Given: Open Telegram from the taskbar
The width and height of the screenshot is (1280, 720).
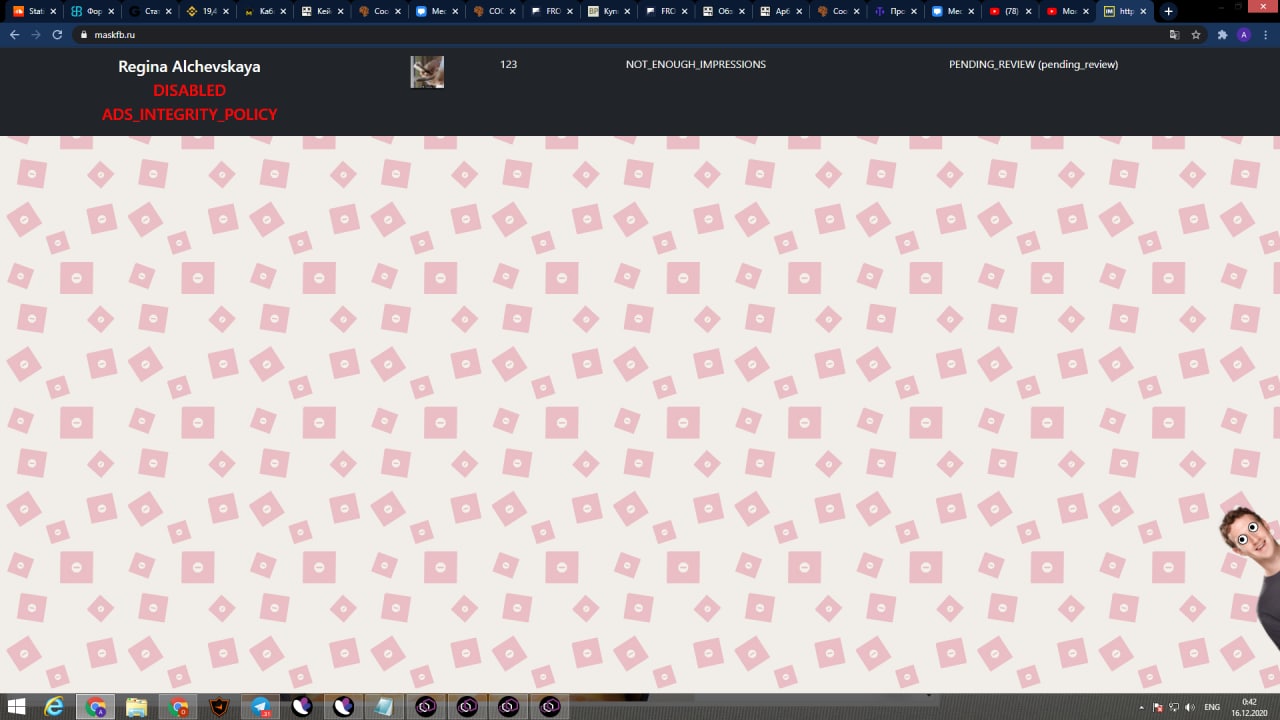Looking at the screenshot, I should point(261,707).
